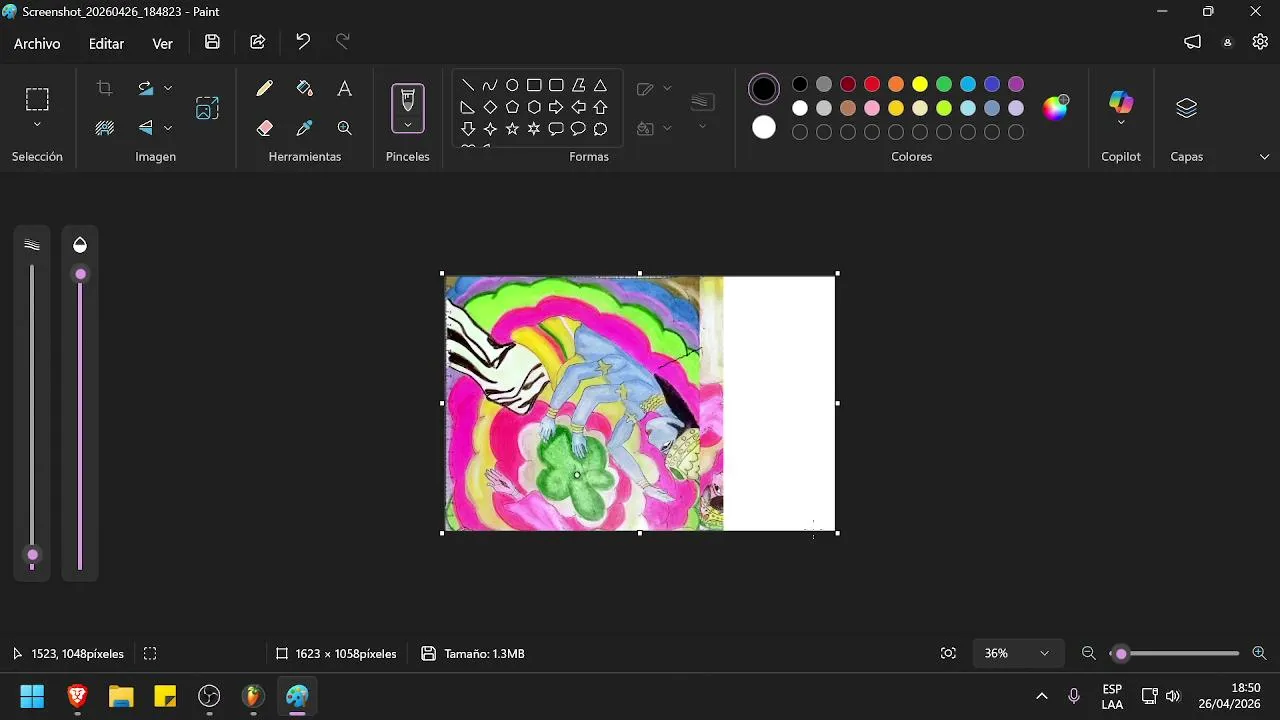
Task: Select the Text tool
Action: pos(344,88)
